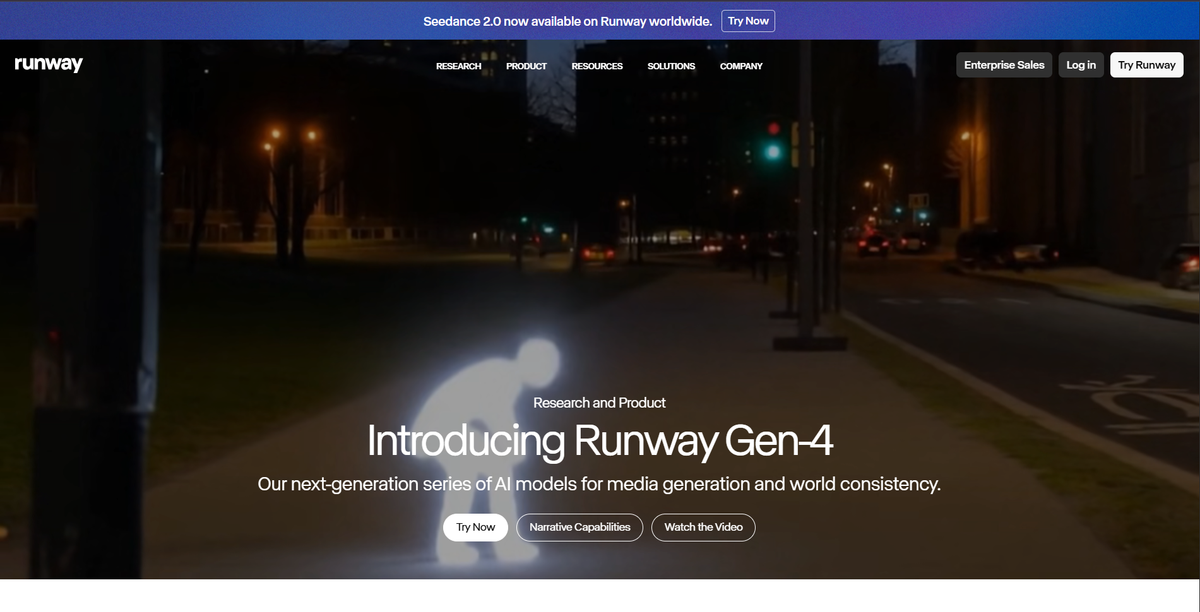Click the Enterprise Sales button

pyautogui.click(x=1004, y=64)
